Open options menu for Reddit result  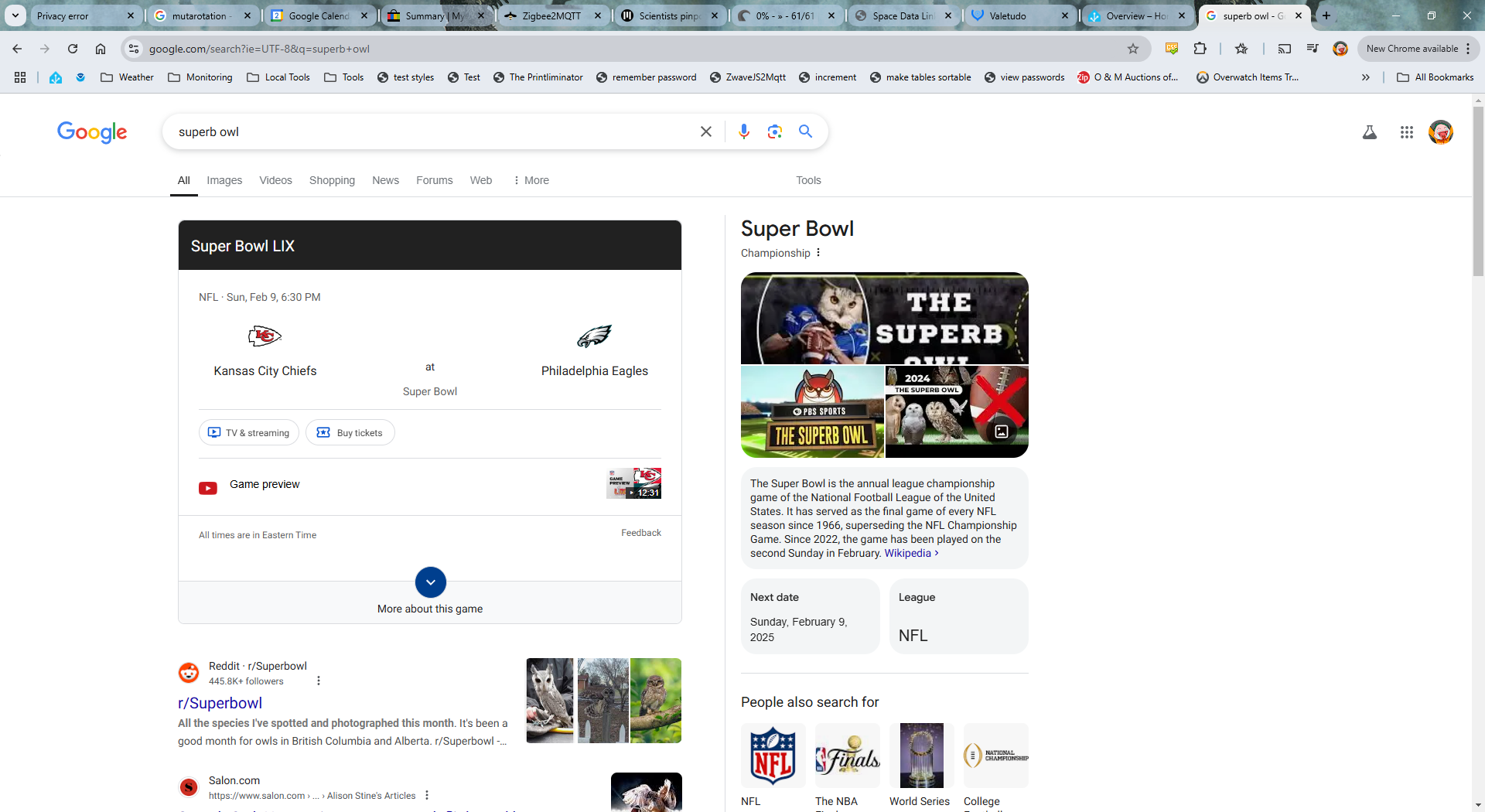pyautogui.click(x=319, y=681)
